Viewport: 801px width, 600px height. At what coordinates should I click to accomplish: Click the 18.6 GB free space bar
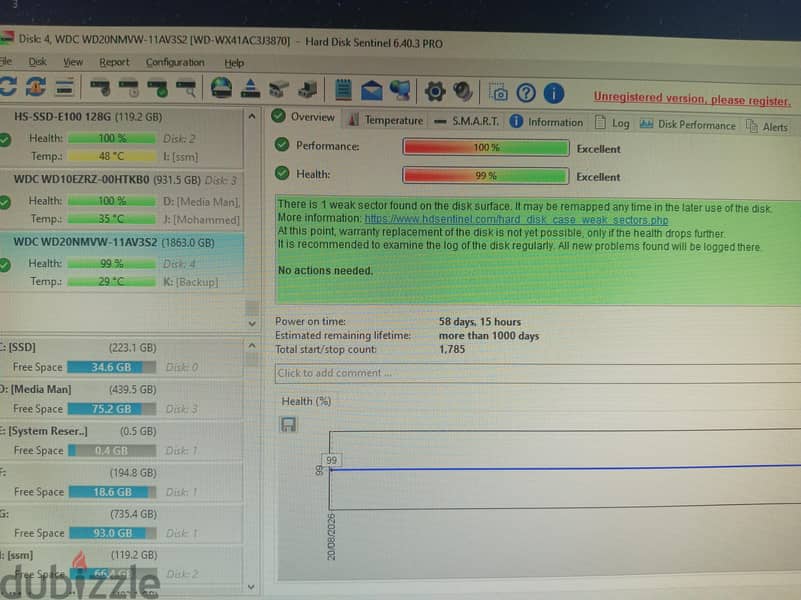(x=112, y=492)
